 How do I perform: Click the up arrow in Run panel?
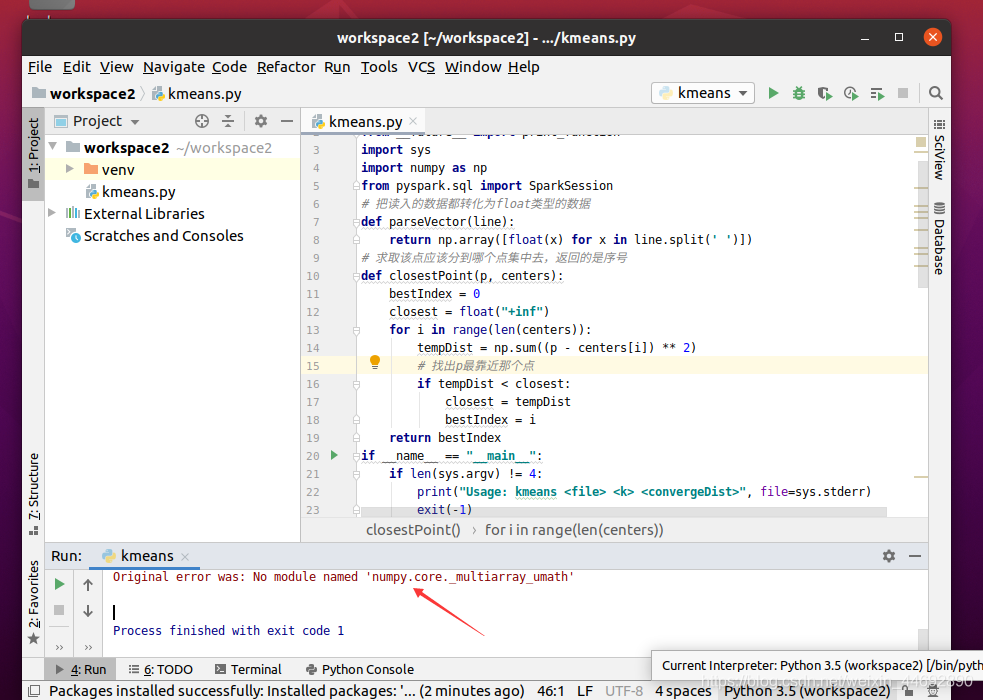(x=88, y=585)
